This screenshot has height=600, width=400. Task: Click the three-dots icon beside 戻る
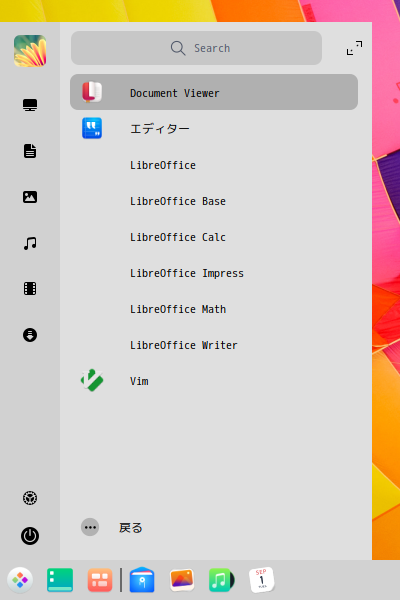coord(90,527)
